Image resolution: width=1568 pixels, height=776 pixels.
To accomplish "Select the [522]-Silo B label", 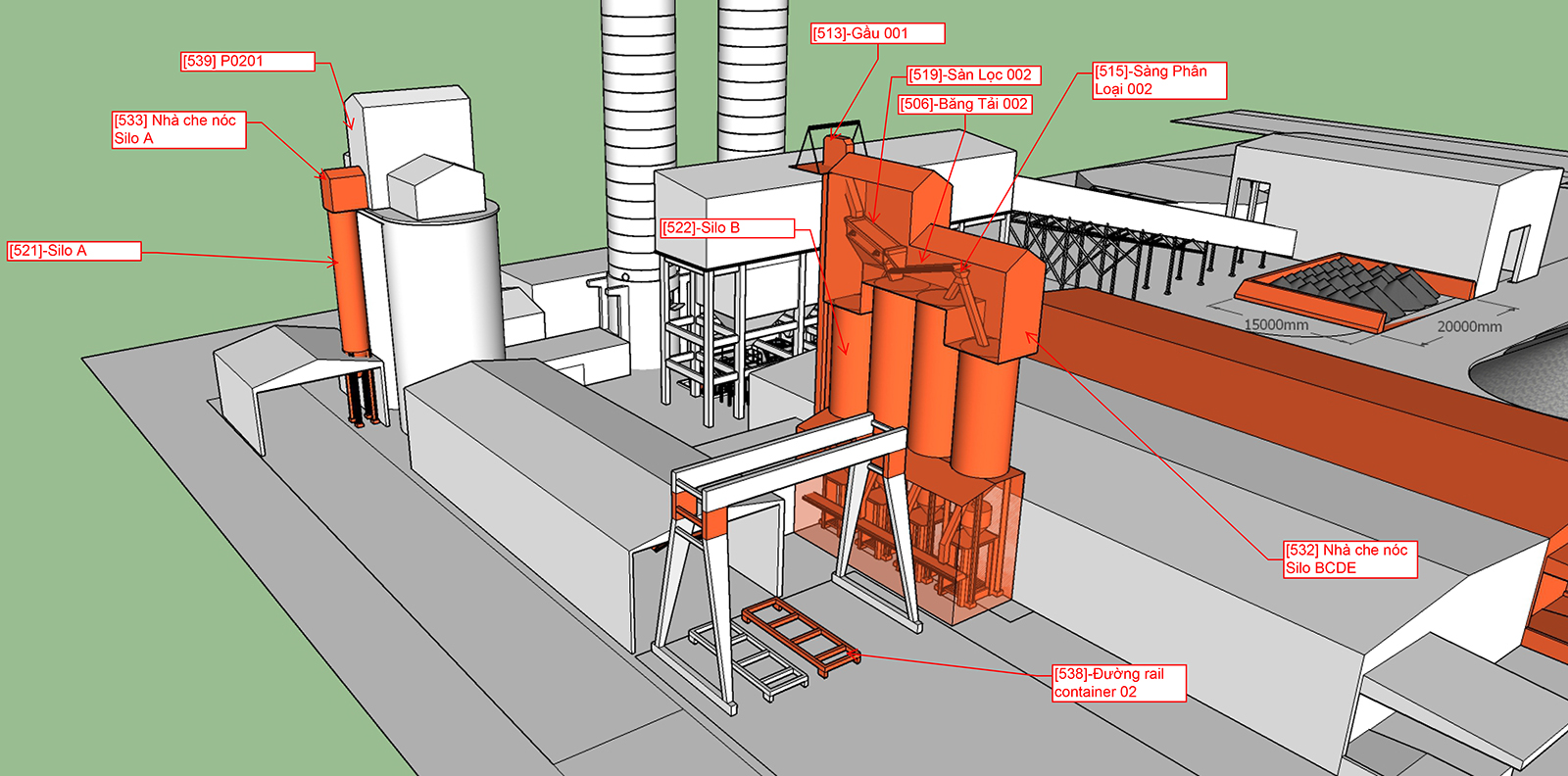I will pyautogui.click(x=727, y=228).
